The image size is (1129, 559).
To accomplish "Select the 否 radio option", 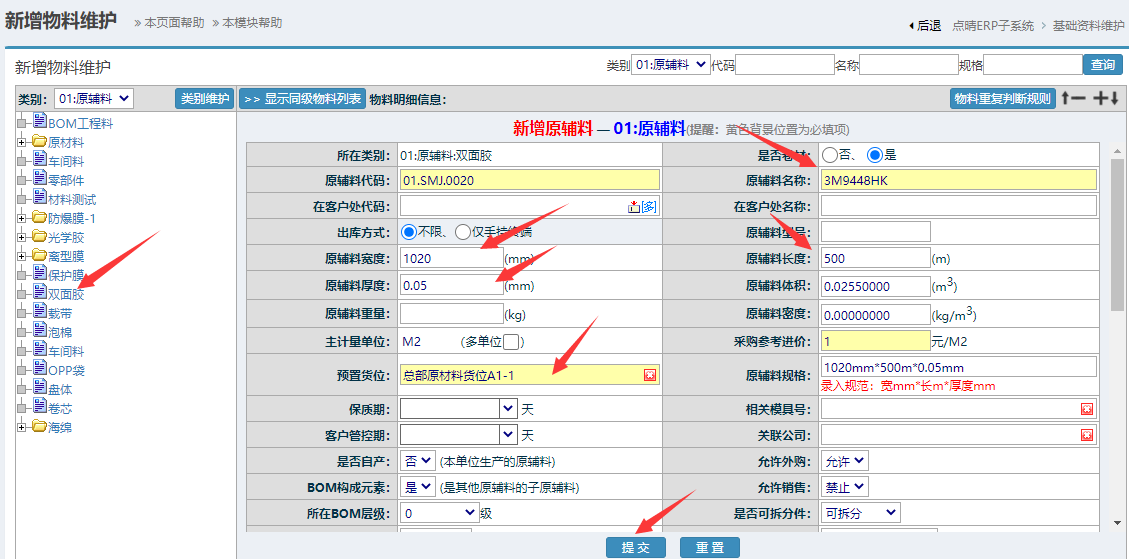I will click(x=830, y=155).
